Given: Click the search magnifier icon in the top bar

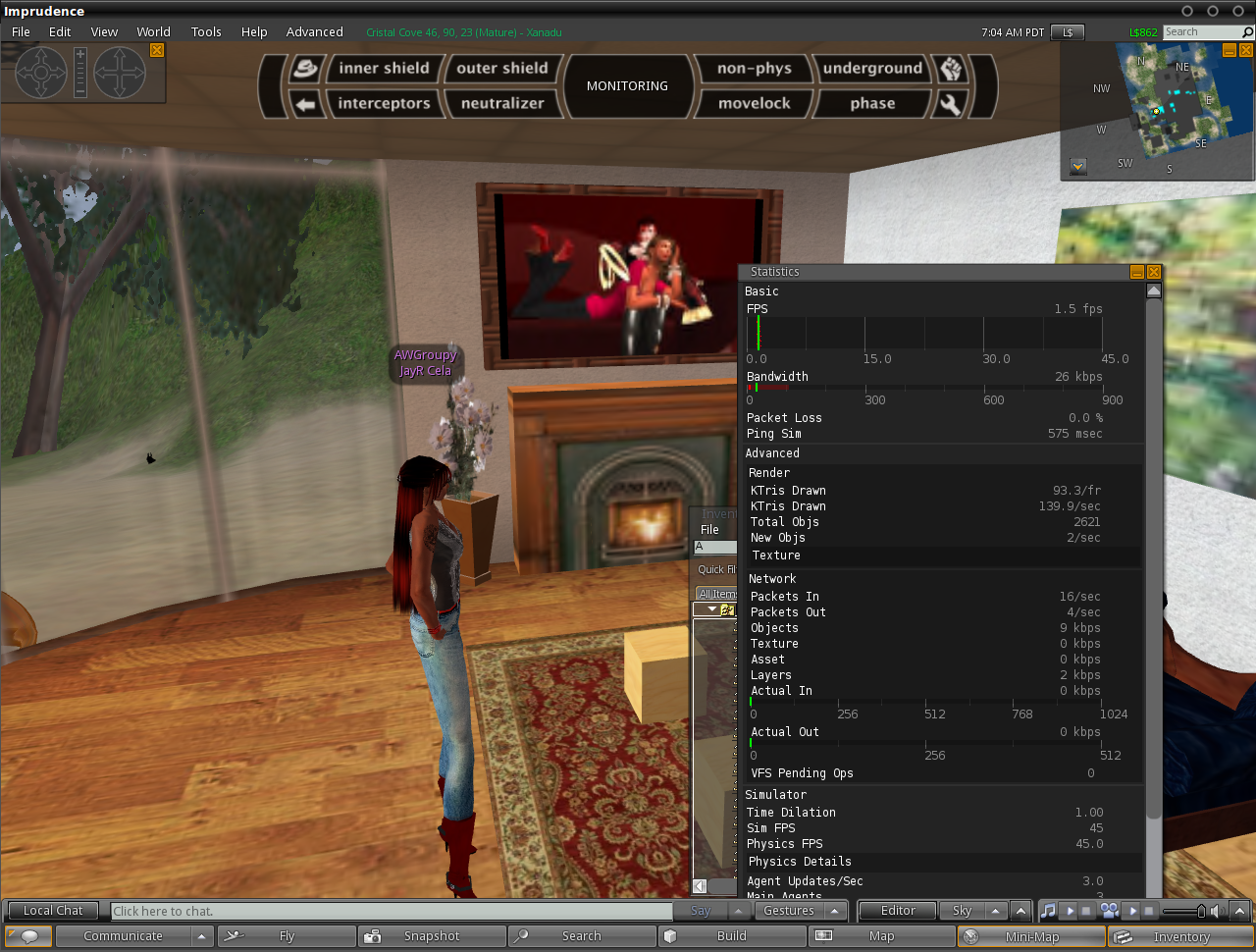Looking at the screenshot, I should tap(1247, 32).
